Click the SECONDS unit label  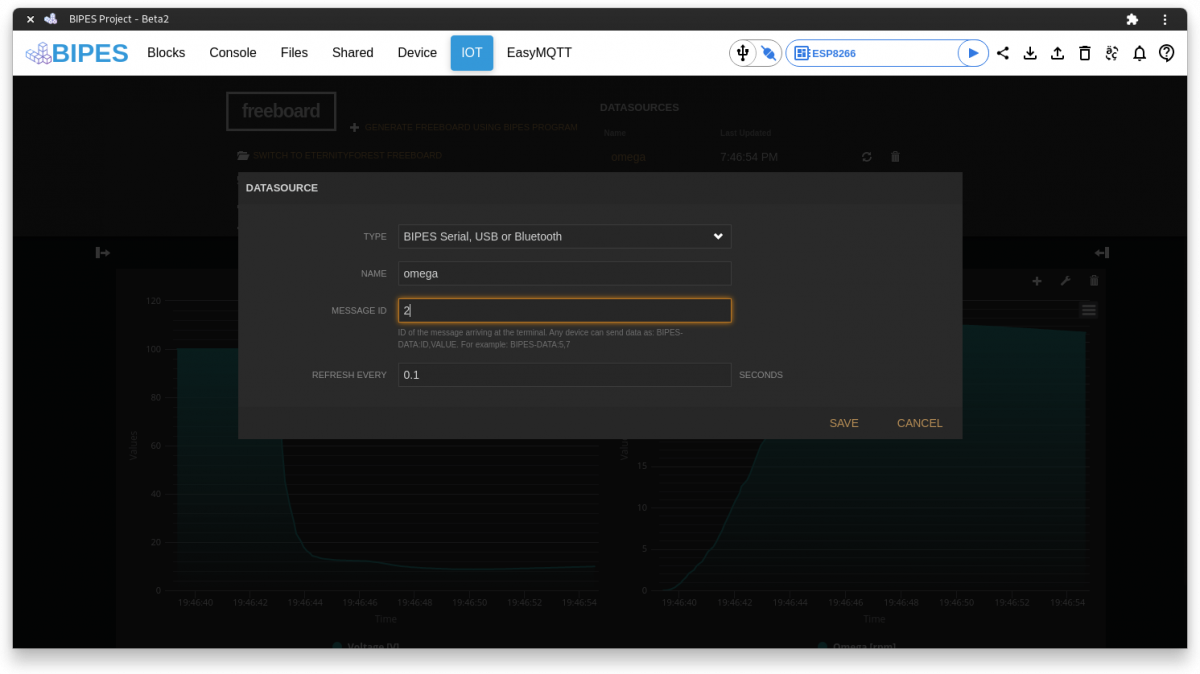[761, 375]
